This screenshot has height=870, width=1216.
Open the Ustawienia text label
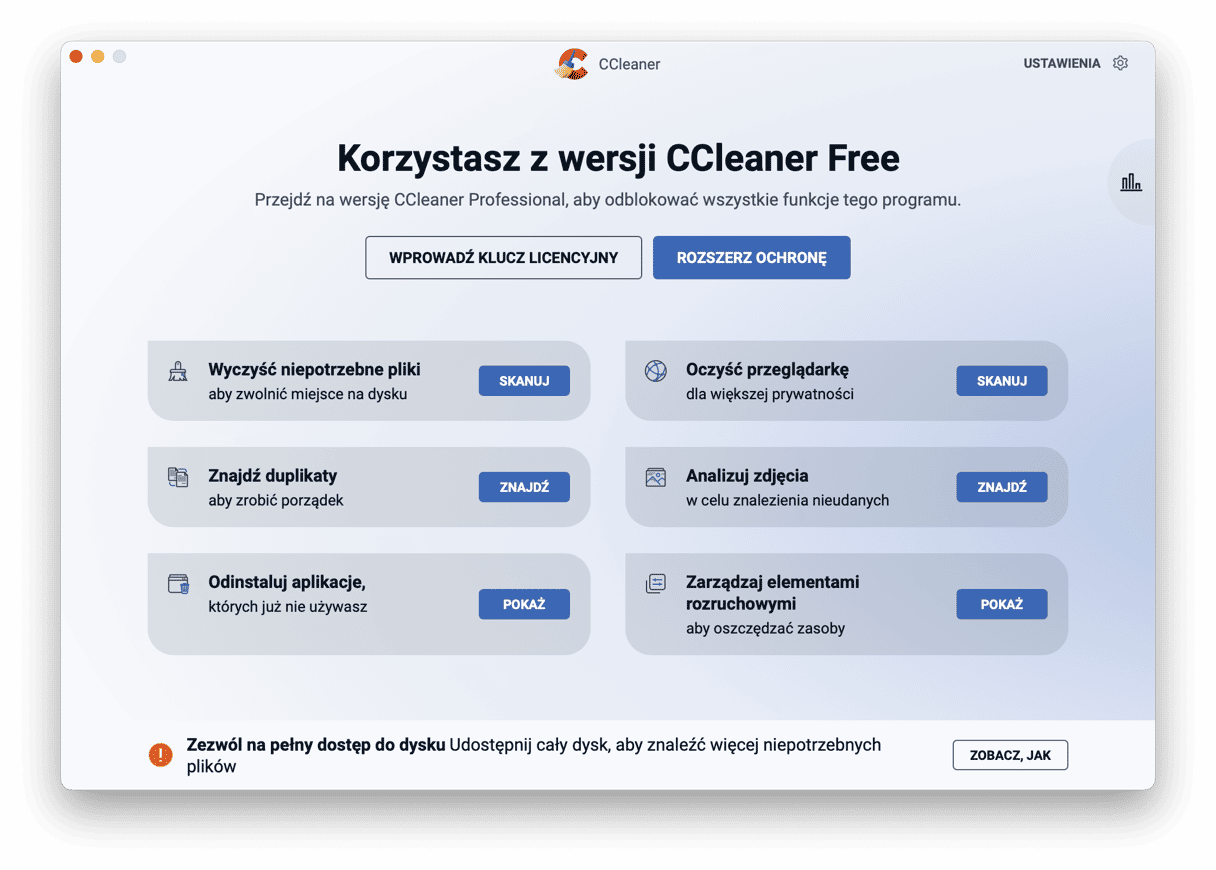point(1061,63)
